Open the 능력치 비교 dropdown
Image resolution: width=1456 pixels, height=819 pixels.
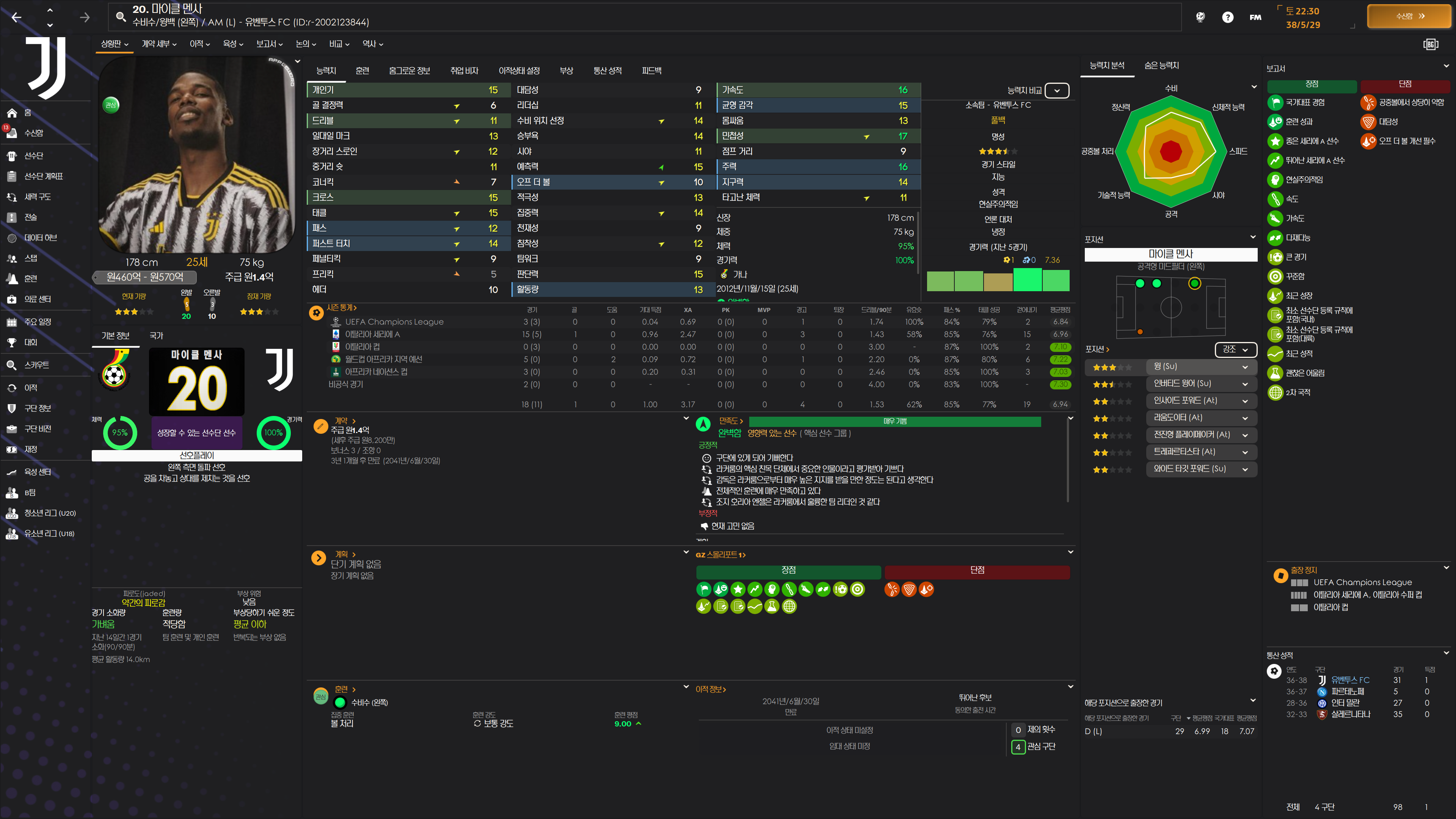coord(1056,91)
